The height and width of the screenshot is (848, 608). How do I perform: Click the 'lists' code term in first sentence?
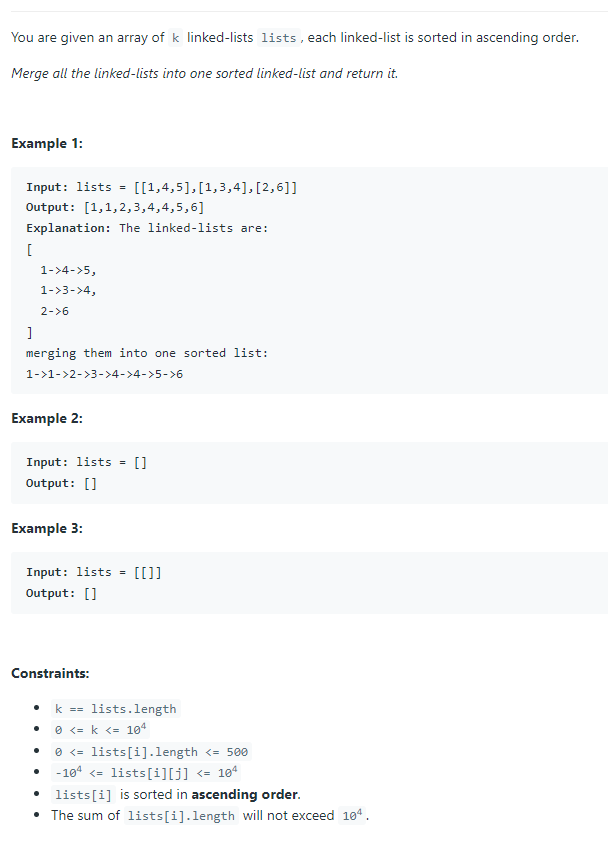[x=279, y=38]
